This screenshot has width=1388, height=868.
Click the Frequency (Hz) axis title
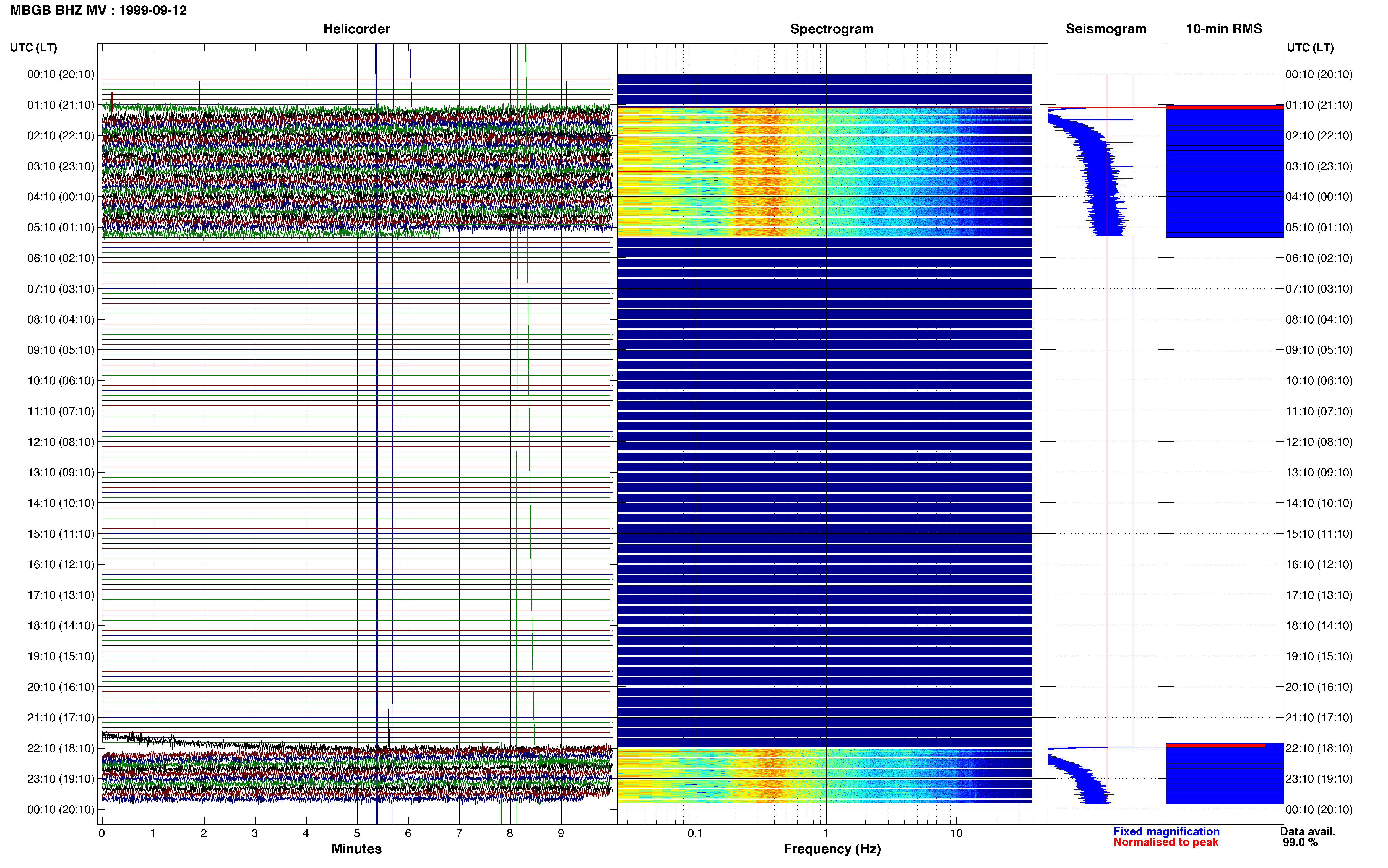832,849
